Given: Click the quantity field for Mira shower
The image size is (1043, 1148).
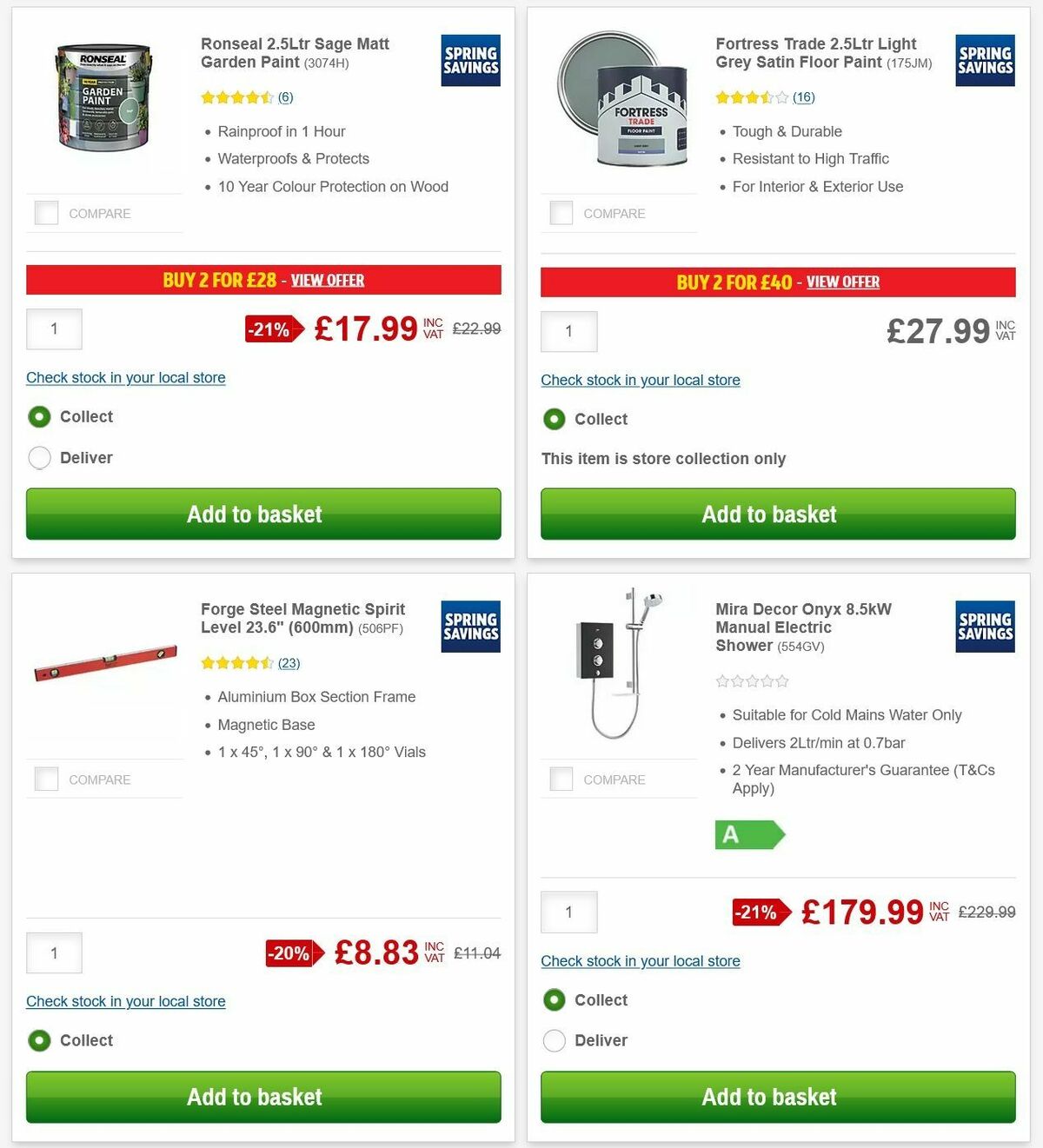Looking at the screenshot, I should pos(568,912).
